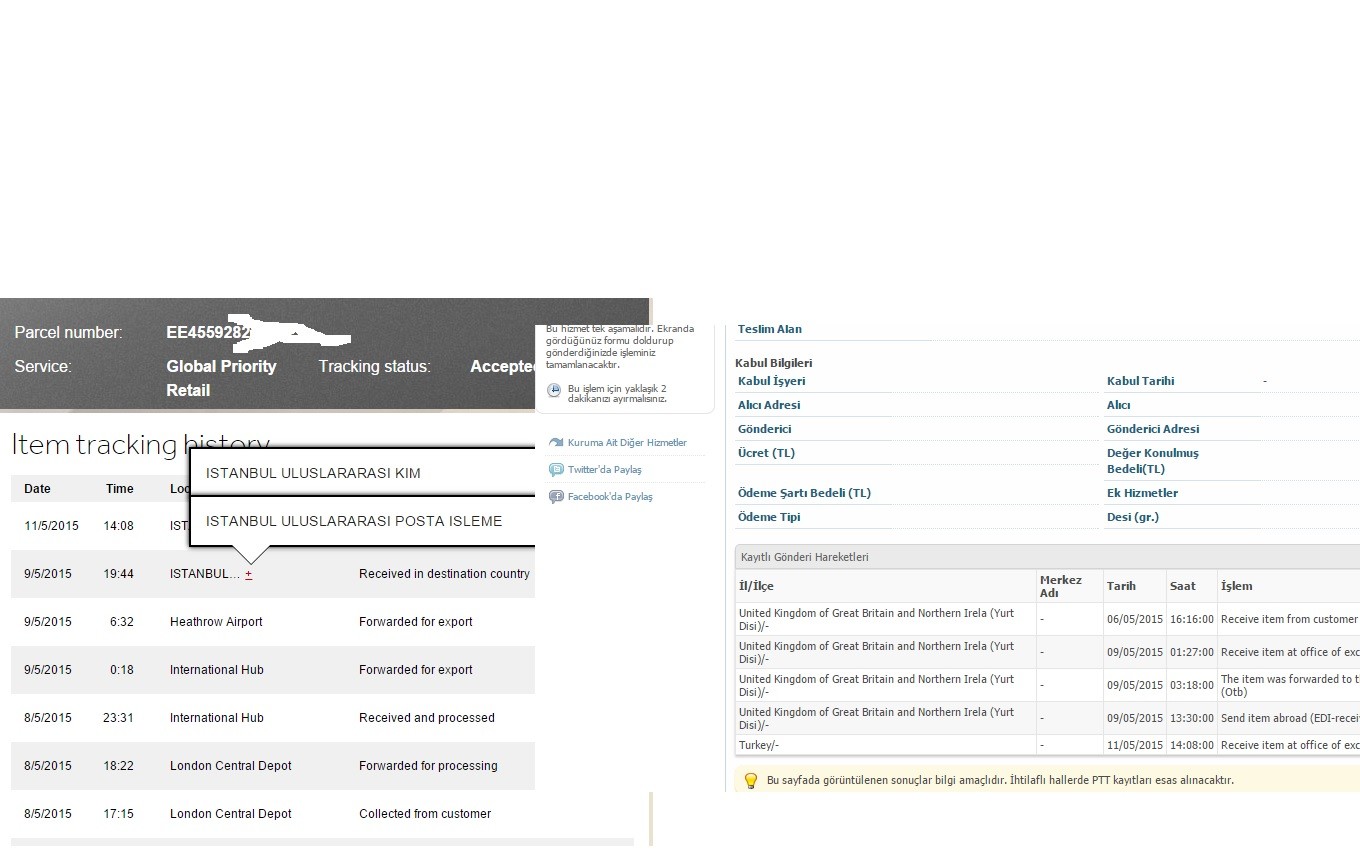The width and height of the screenshot is (1360, 859).
Task: Click the 01:27:00 time cell
Action: click(1192, 652)
